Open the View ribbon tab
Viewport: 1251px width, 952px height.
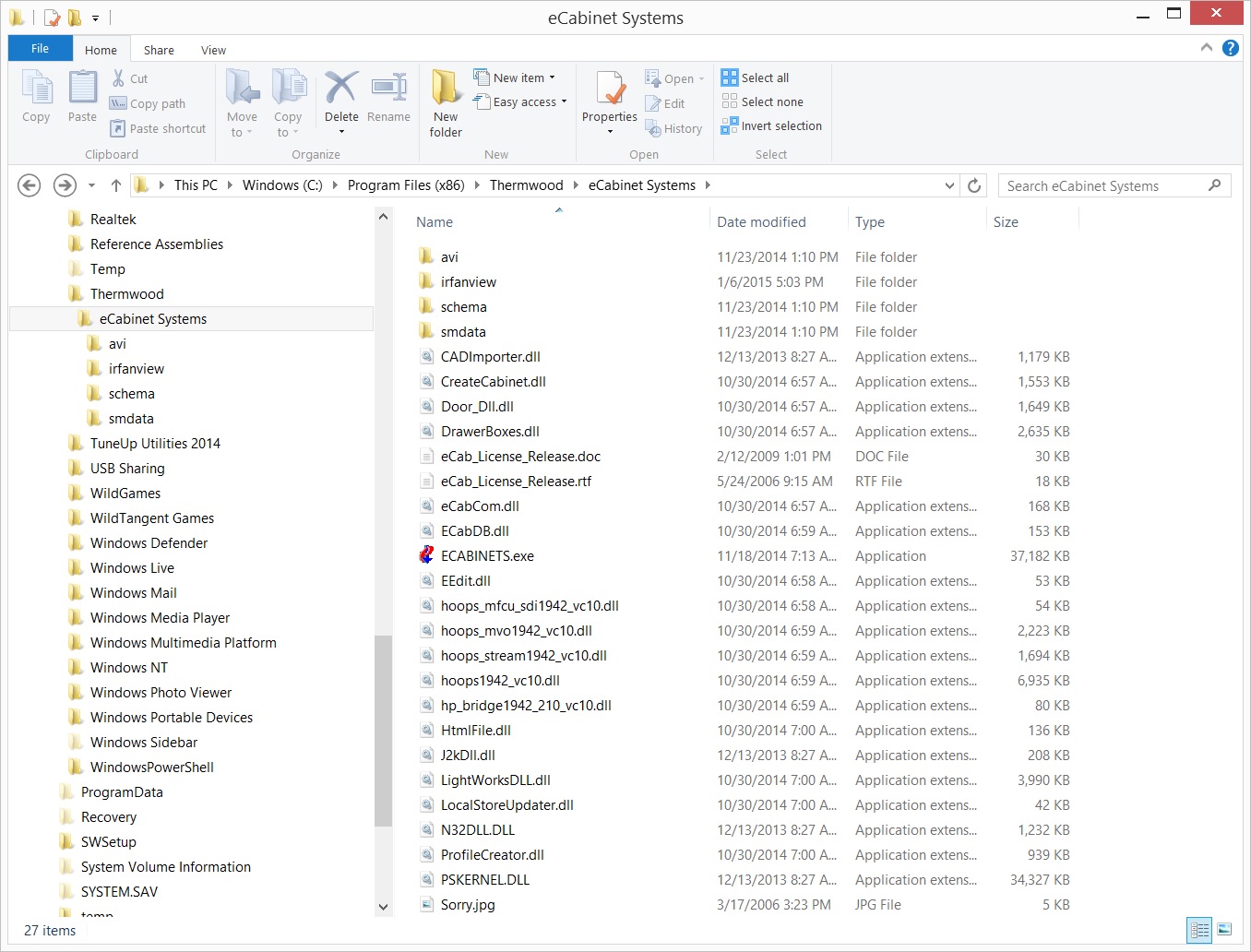pos(213,50)
